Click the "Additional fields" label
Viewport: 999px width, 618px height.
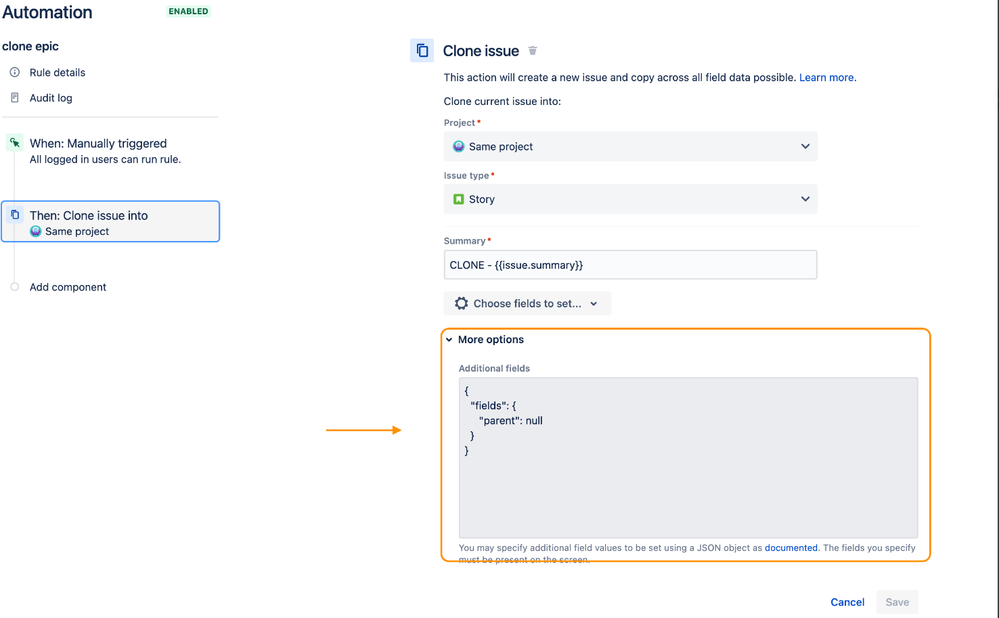[494, 368]
